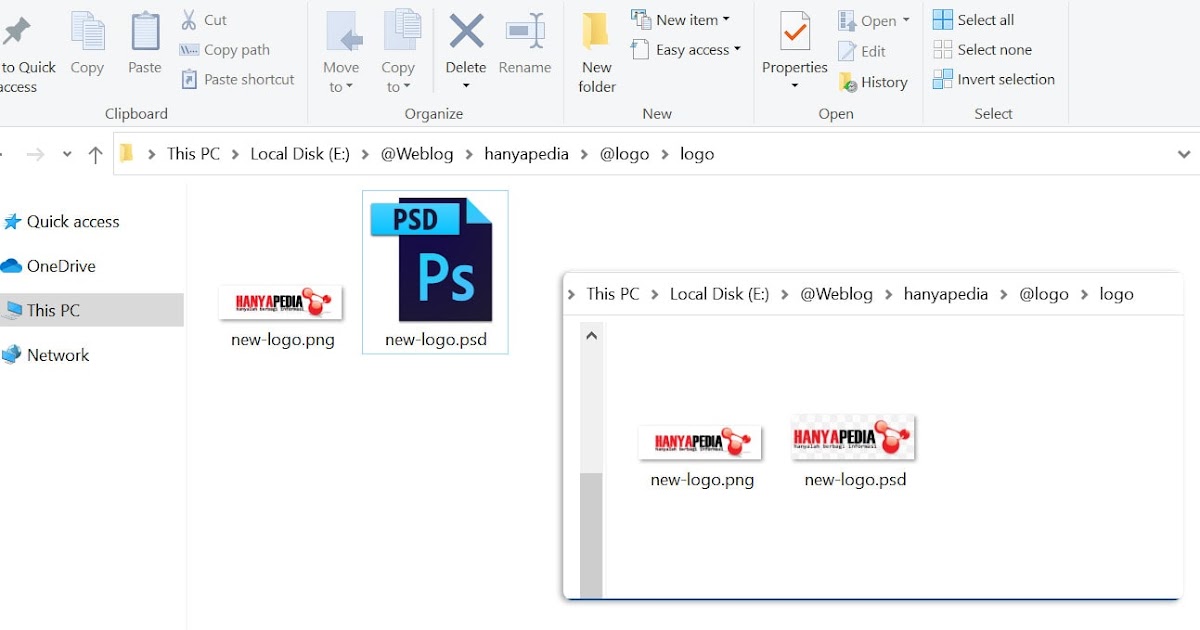Expand the Delete options arrow
This screenshot has height=630, width=1200.
[466, 87]
